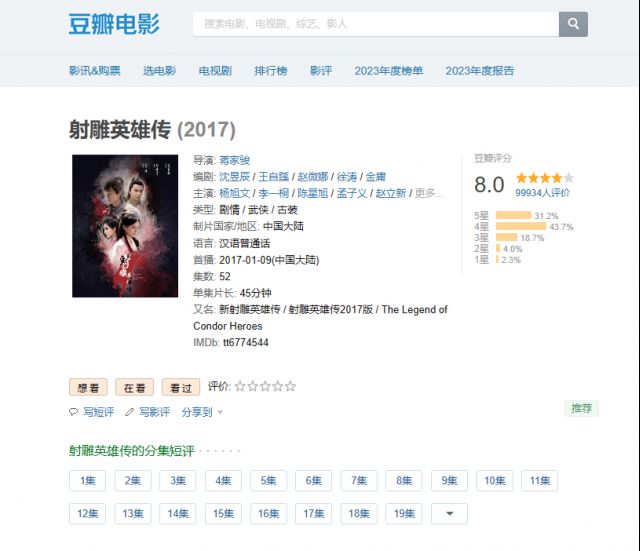Mark as 看过 (watched)
The image size is (640, 551).
(x=181, y=387)
